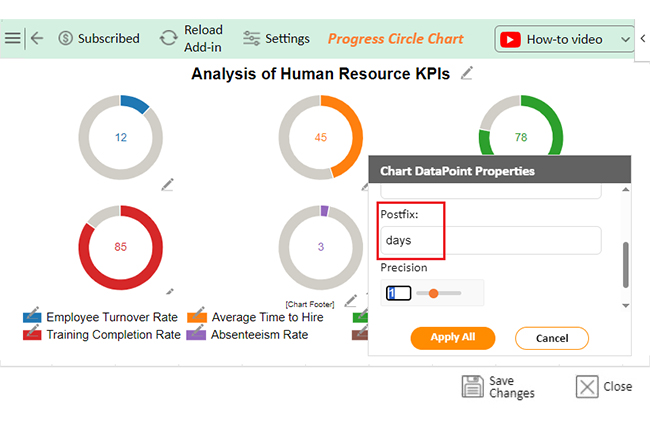Screen dimensions: 650x426
Task: Click scroll down arrow in properties panel
Action: (x=626, y=306)
